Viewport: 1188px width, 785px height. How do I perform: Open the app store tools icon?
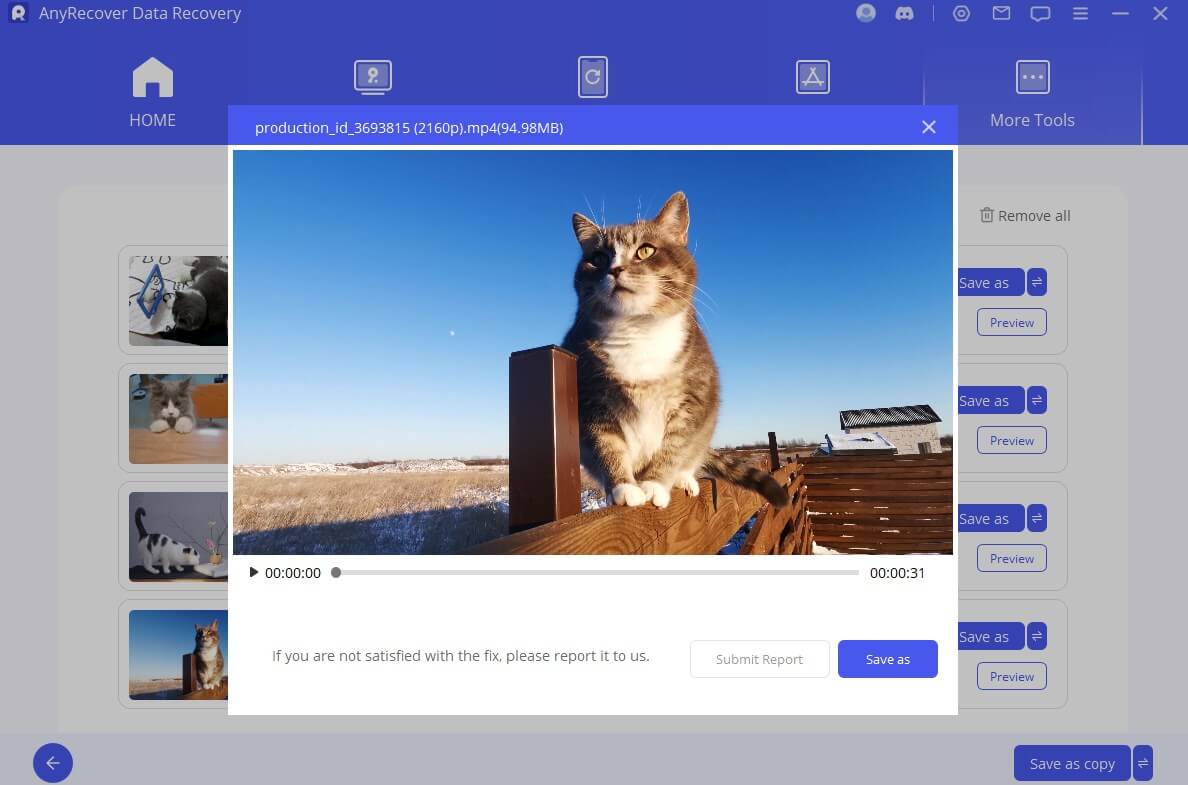(x=812, y=77)
